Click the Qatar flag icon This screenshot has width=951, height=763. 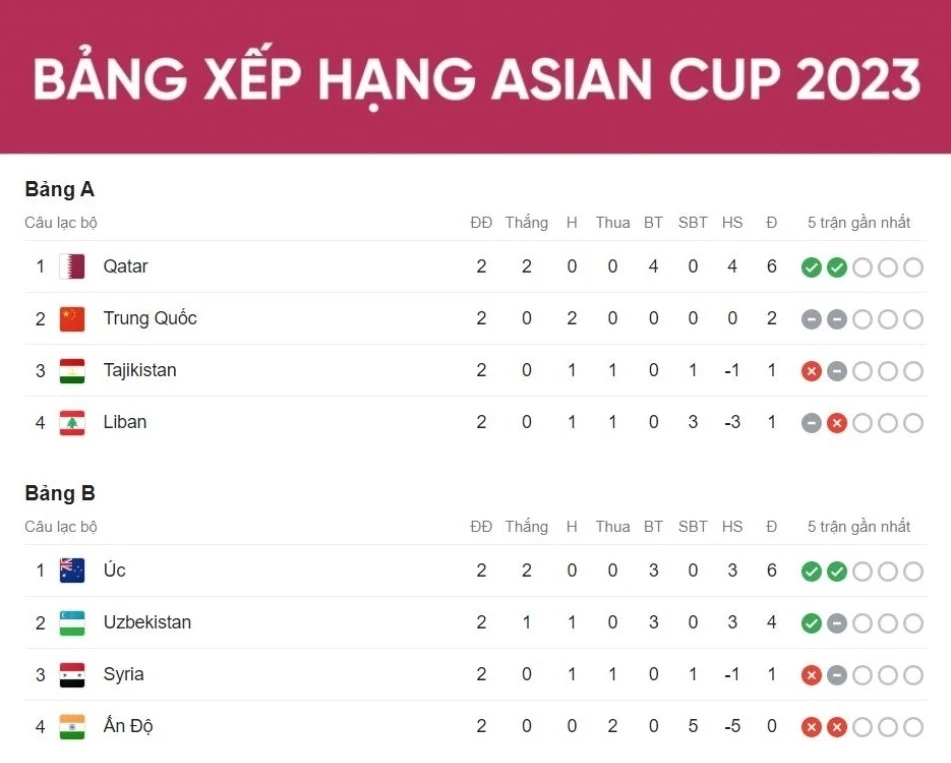click(72, 267)
